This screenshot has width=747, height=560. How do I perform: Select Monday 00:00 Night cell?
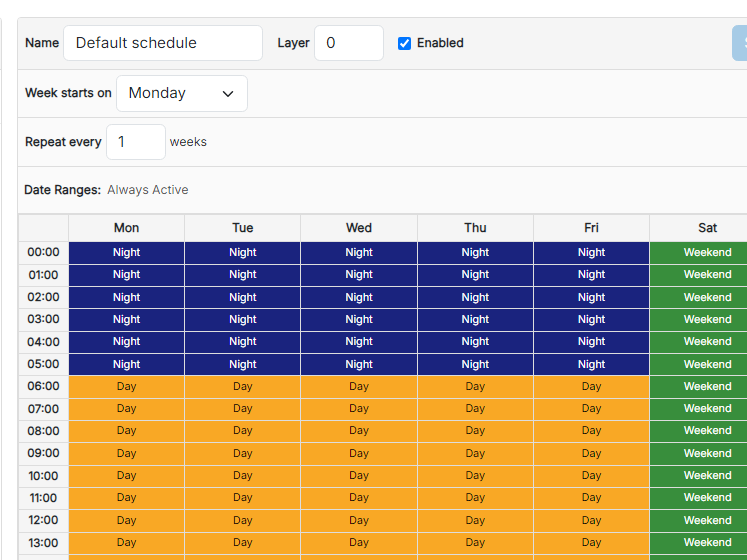click(x=126, y=253)
